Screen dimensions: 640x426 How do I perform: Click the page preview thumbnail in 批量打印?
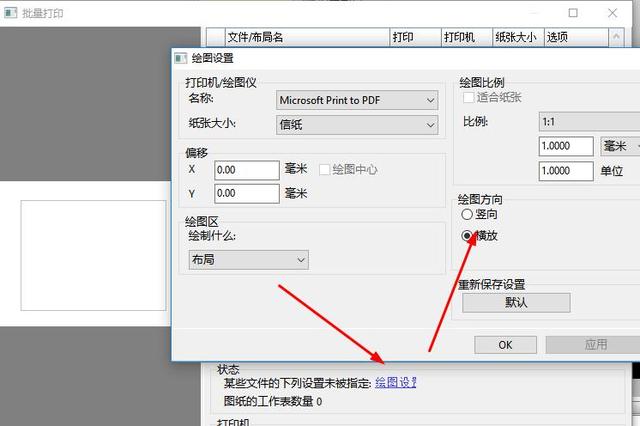click(x=93, y=255)
